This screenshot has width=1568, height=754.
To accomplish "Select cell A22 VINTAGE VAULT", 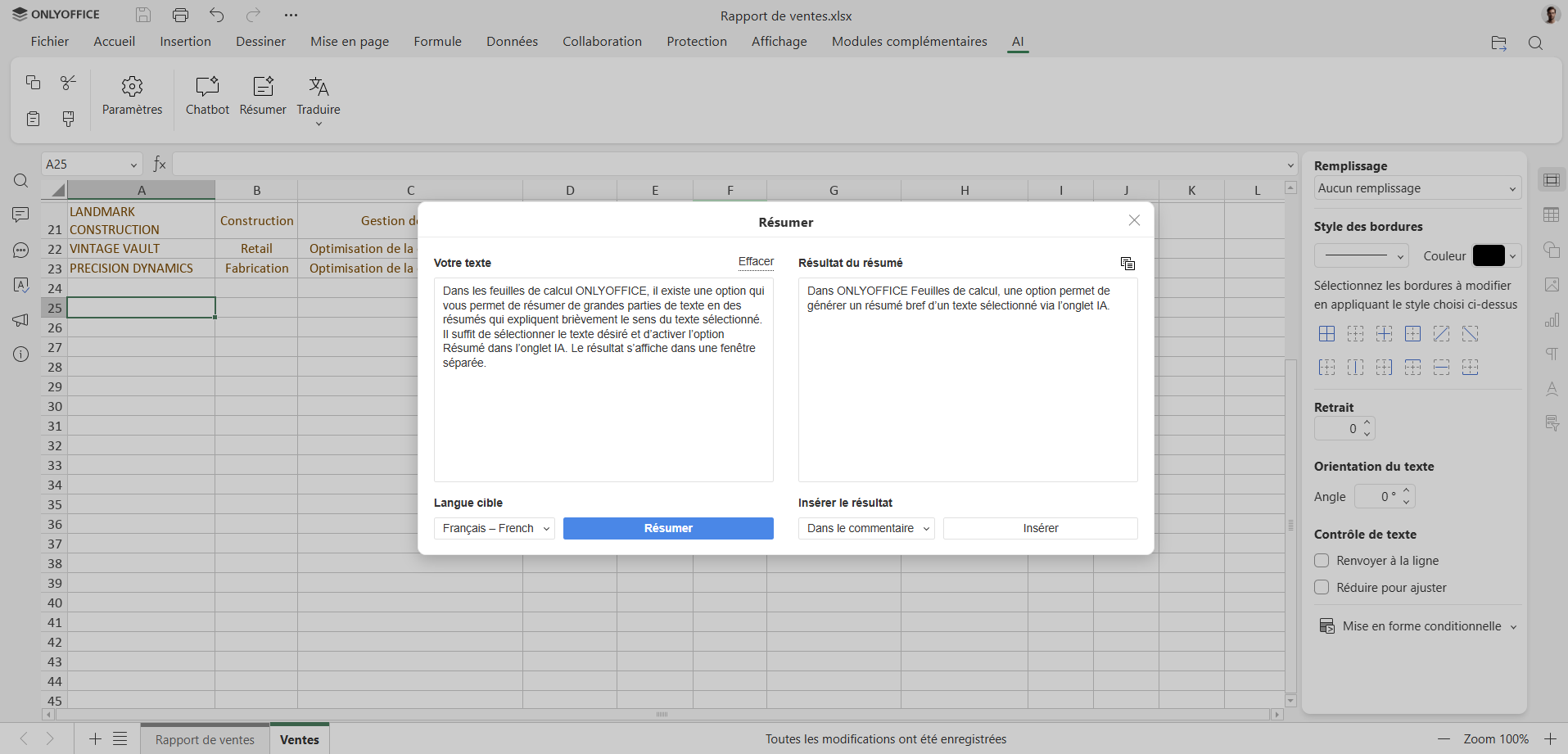I will (141, 249).
